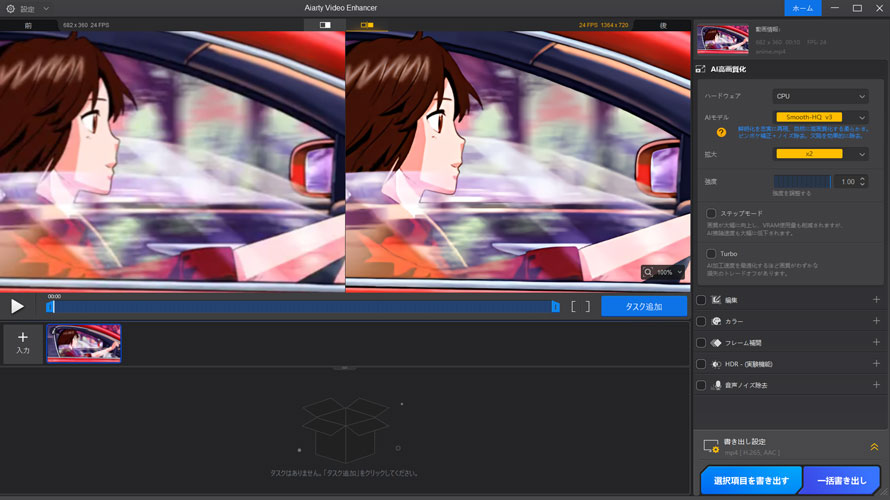Image resolution: width=890 pixels, height=500 pixels.
Task: Click the timeline trim track
Action: tap(303, 306)
